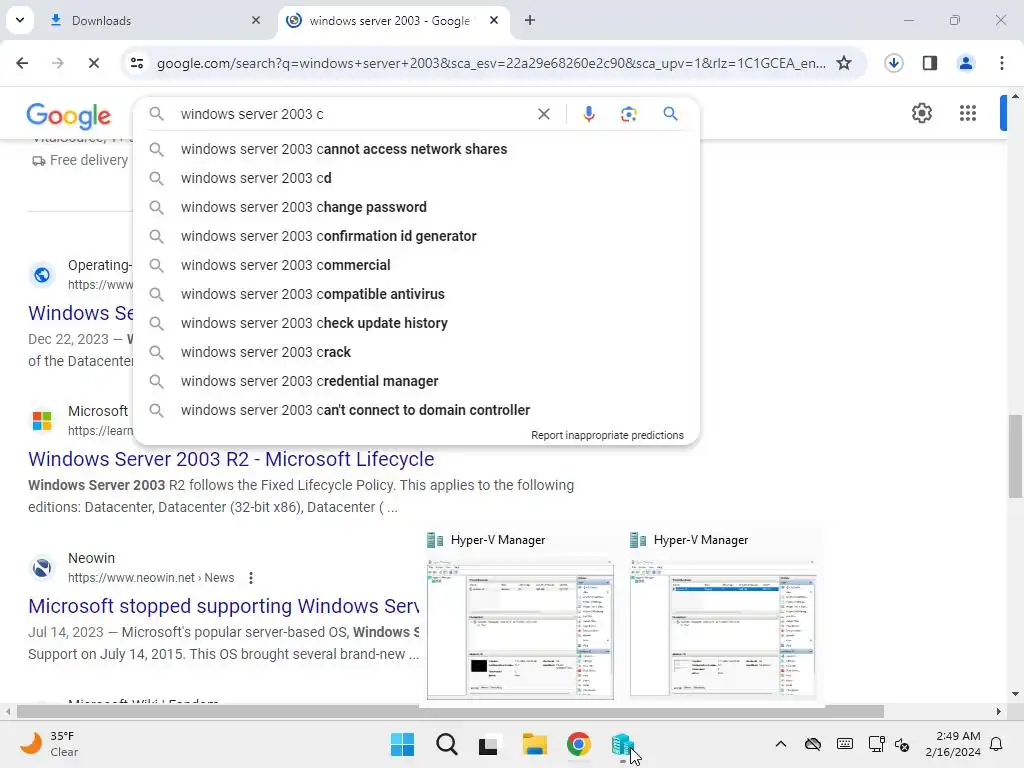The height and width of the screenshot is (768, 1024).
Task: Click 'Report inappropriate predictions' link
Action: [607, 435]
